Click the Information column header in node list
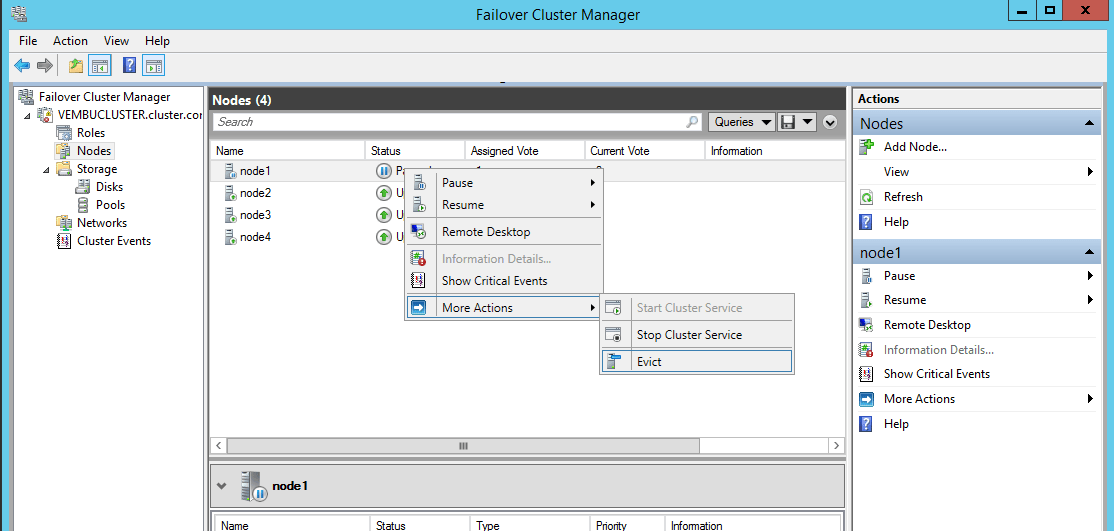The height and width of the screenshot is (531, 1114). [x=774, y=151]
